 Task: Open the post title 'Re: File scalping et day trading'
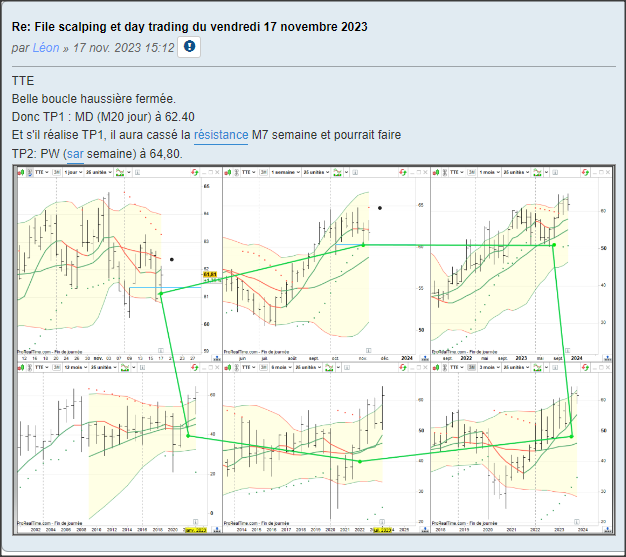(189, 27)
